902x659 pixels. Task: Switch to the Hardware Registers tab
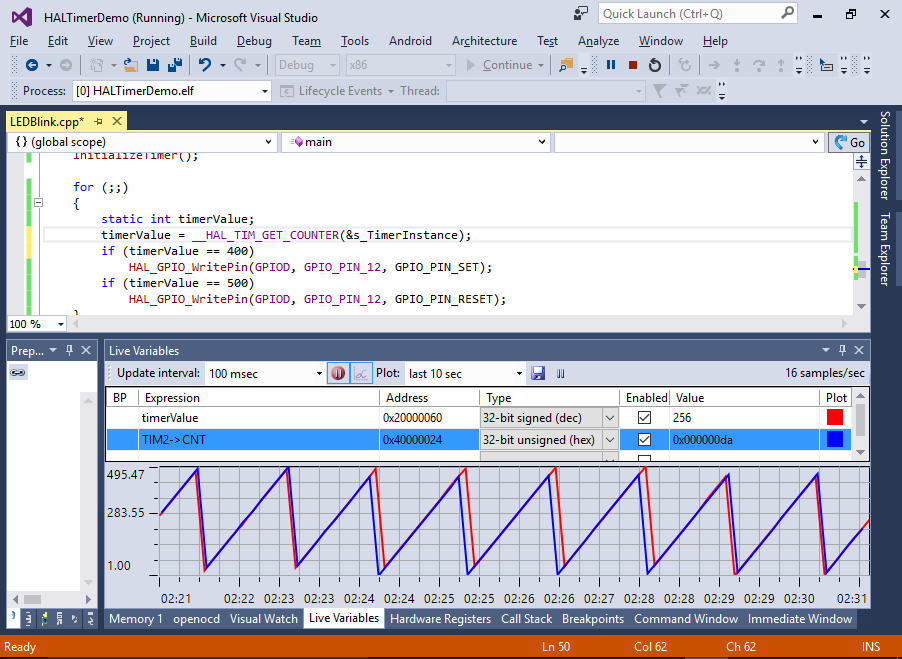(x=440, y=618)
